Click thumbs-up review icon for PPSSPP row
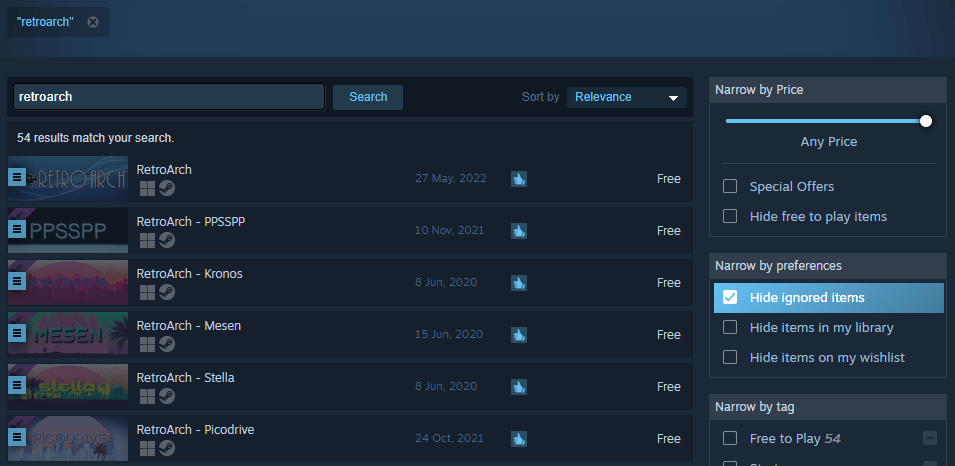Viewport: 955px width, 466px height. click(518, 231)
